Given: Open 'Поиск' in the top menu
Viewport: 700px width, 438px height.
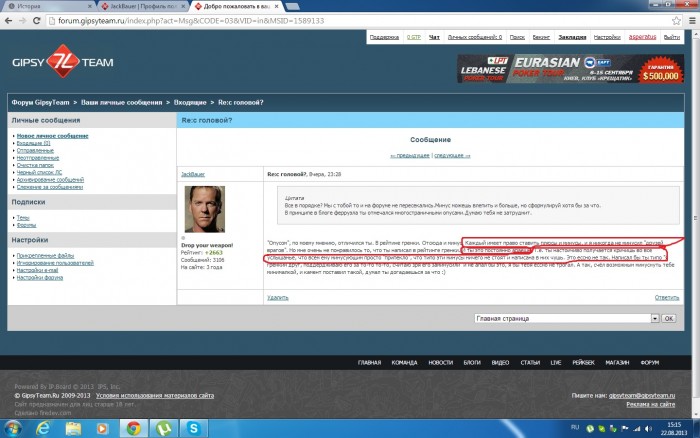Looking at the screenshot, I should [517, 37].
